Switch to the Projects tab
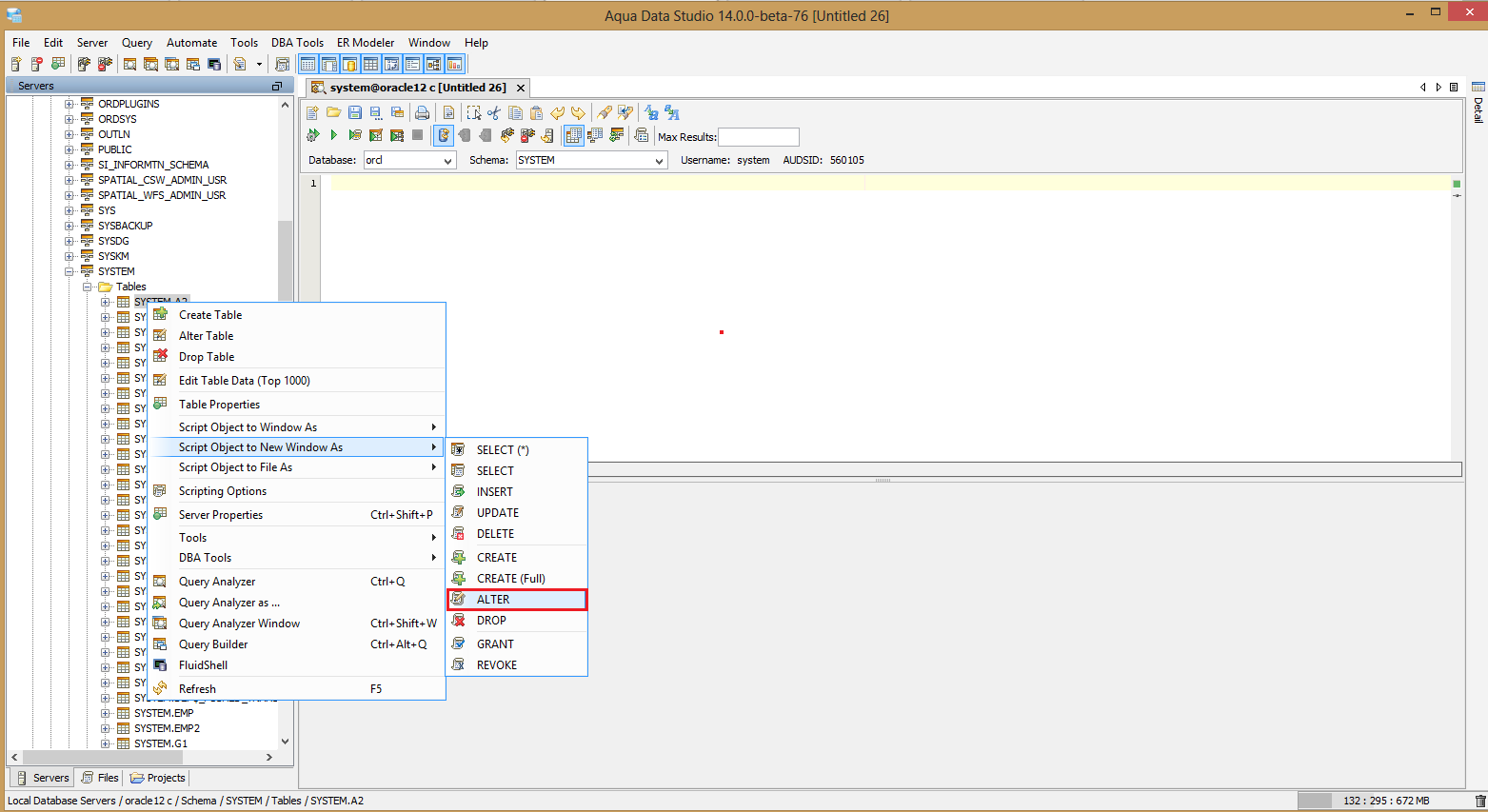 158,778
